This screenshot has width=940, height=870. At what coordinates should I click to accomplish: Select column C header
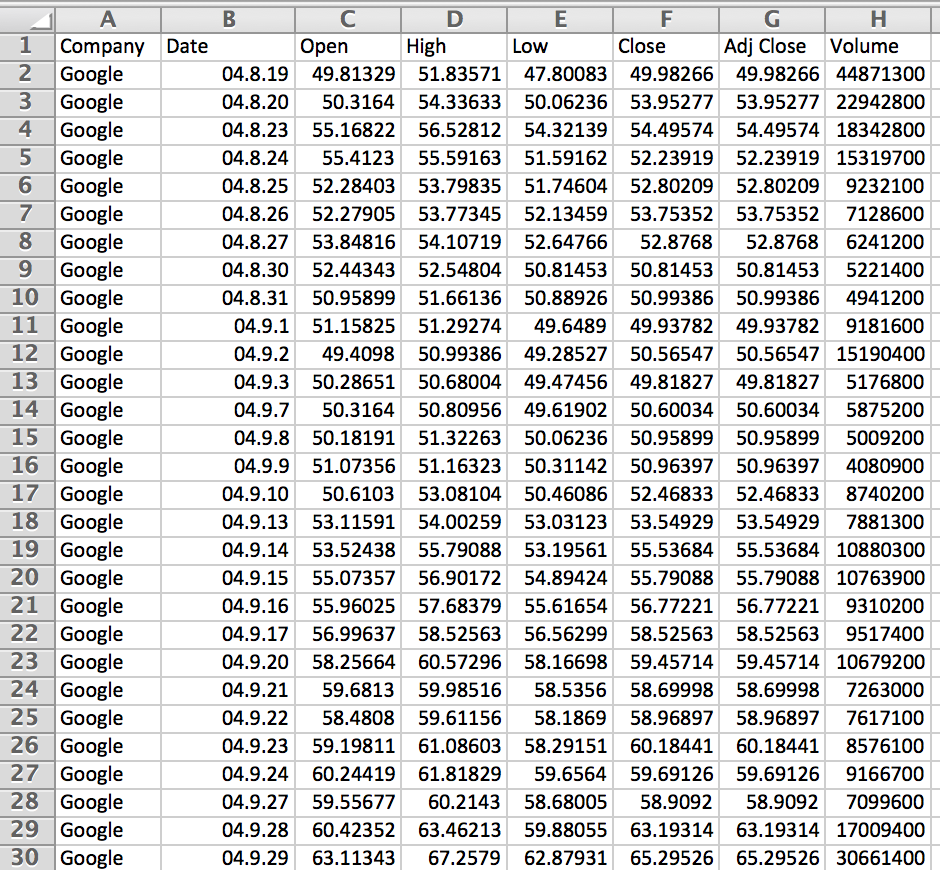pos(348,20)
